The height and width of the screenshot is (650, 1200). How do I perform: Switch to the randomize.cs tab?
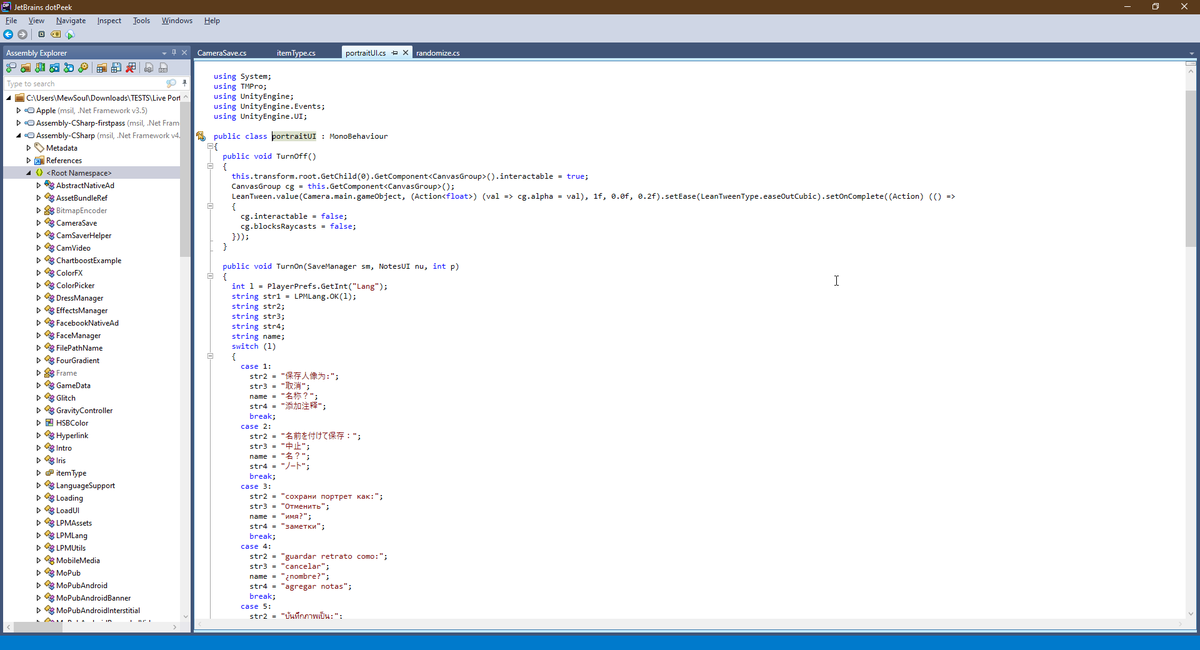438,53
